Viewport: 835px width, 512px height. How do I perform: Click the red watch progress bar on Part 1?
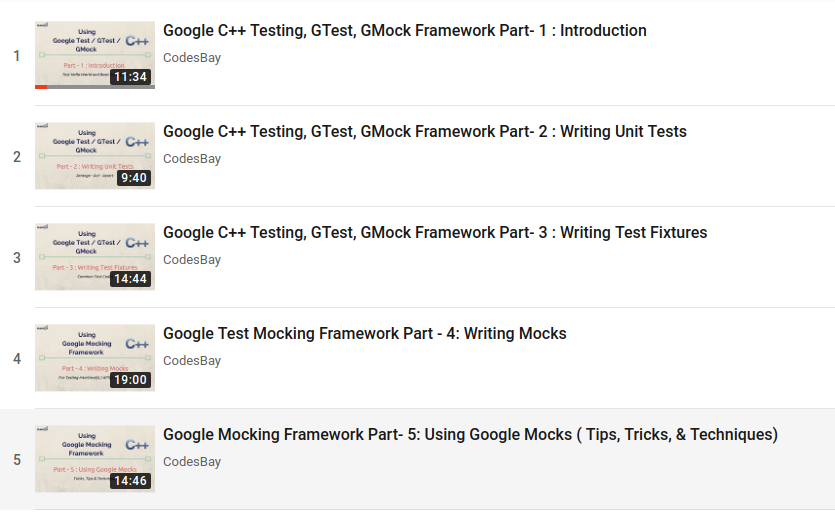point(41,87)
